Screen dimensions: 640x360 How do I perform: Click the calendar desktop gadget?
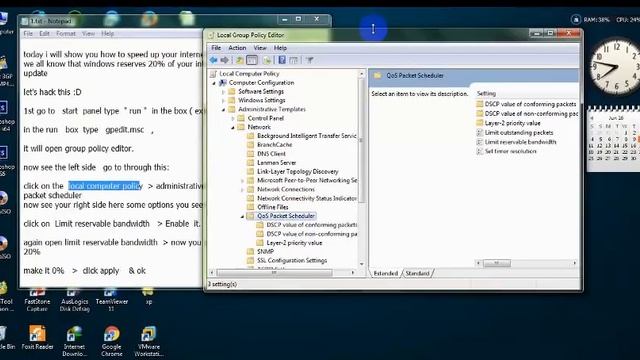click(x=613, y=140)
